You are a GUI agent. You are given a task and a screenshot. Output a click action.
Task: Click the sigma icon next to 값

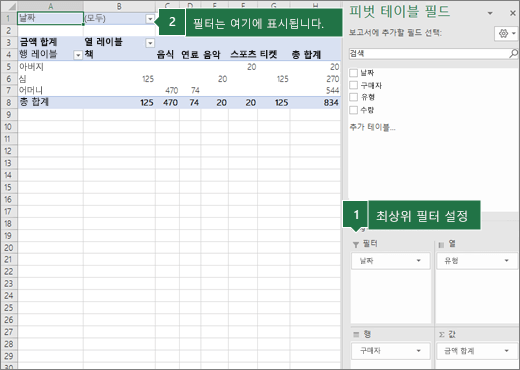[x=442, y=334]
